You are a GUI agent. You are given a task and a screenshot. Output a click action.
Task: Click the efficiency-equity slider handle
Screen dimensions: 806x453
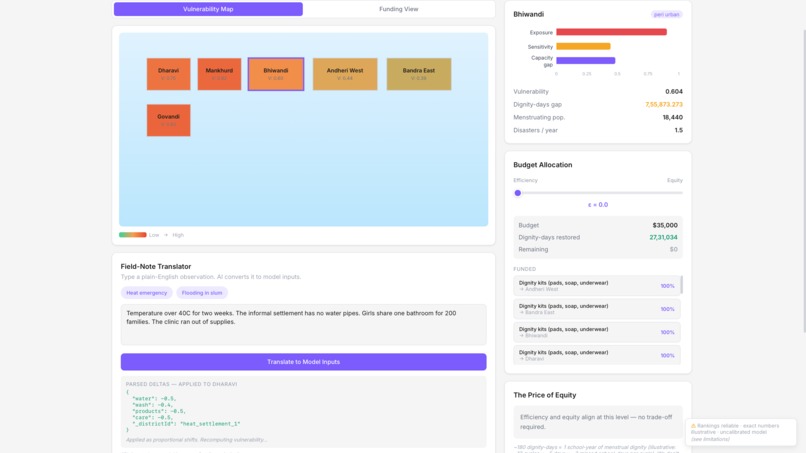coord(518,193)
